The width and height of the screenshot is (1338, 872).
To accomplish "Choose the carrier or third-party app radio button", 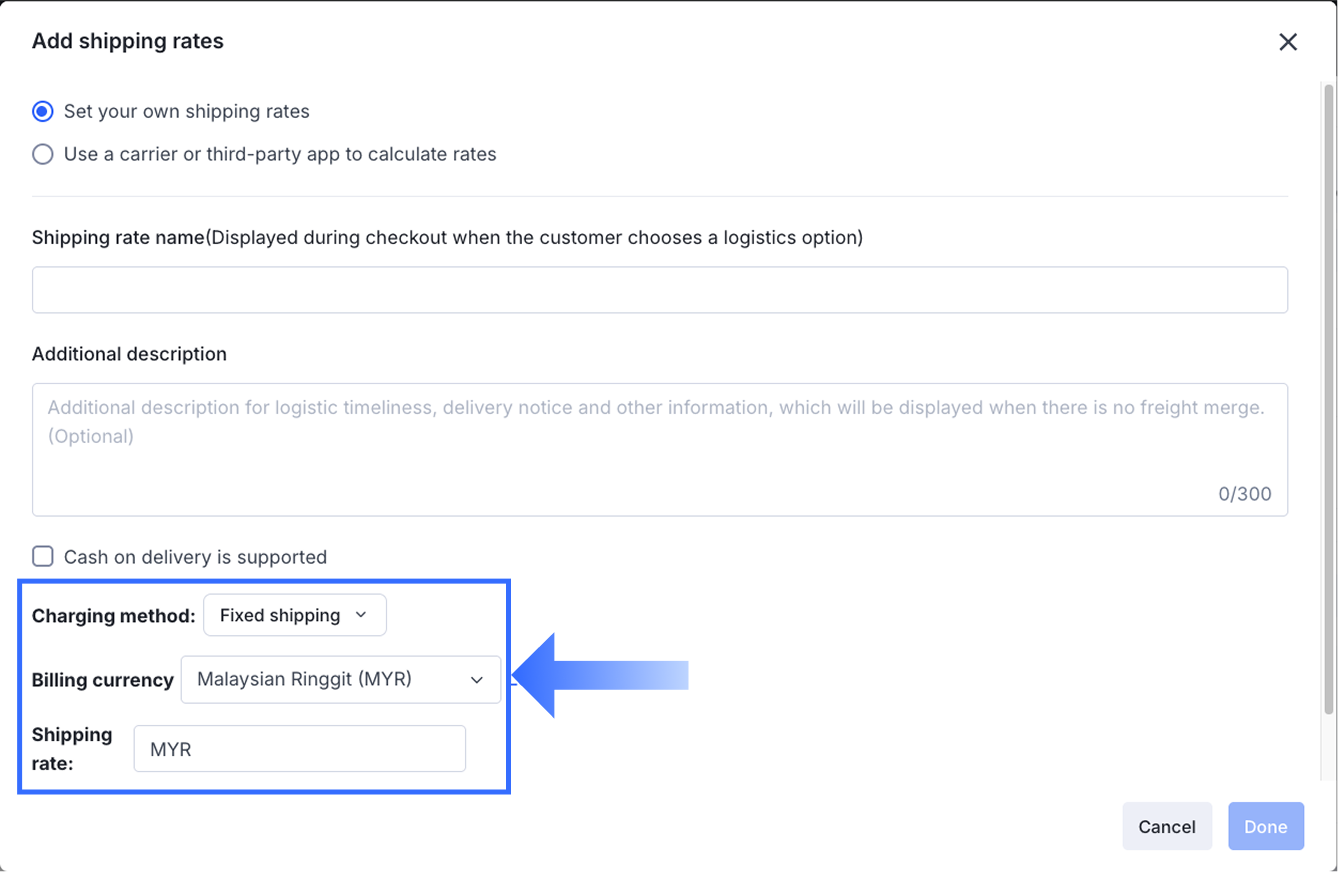I will pos(43,154).
